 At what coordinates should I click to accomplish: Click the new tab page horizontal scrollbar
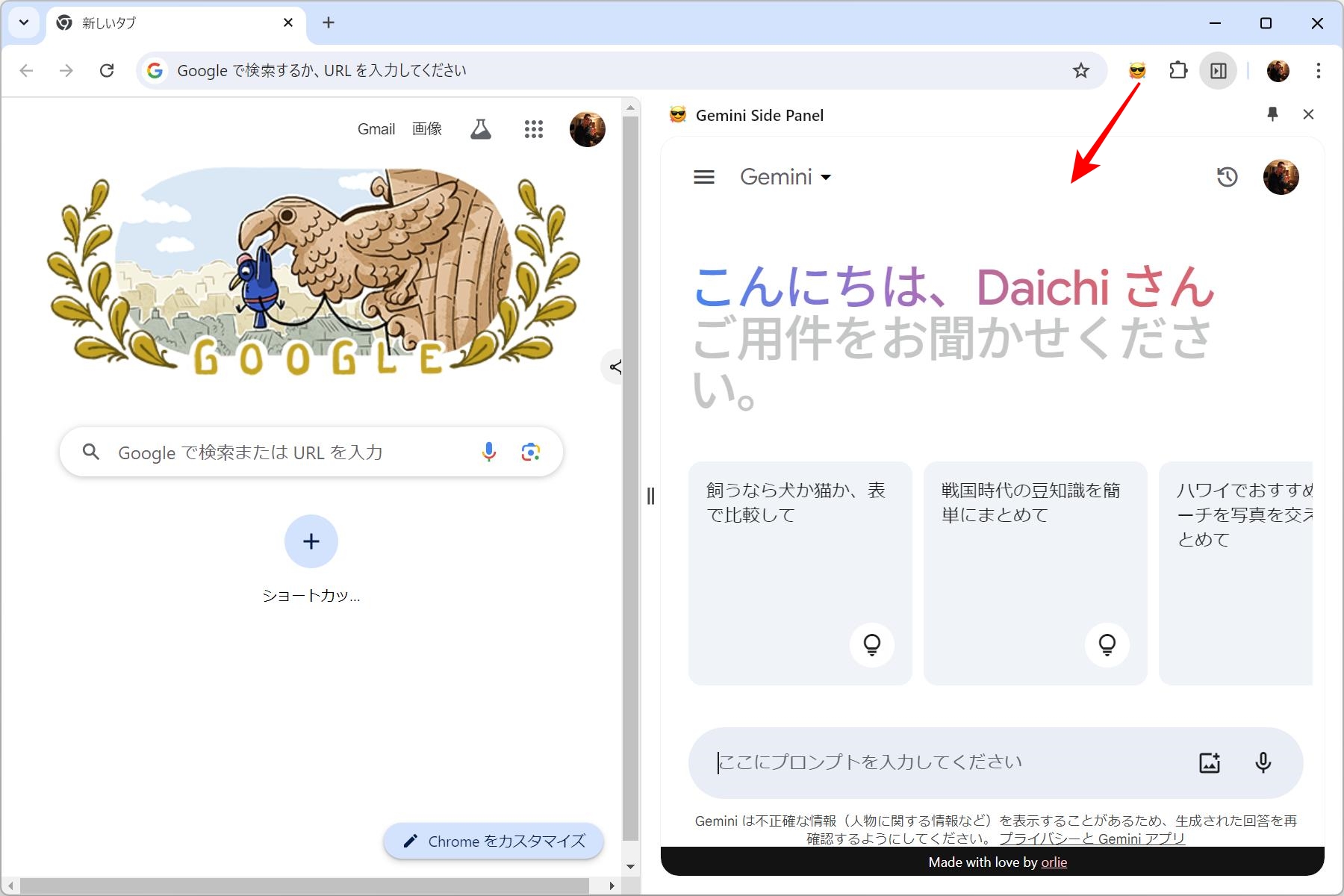coord(305,886)
